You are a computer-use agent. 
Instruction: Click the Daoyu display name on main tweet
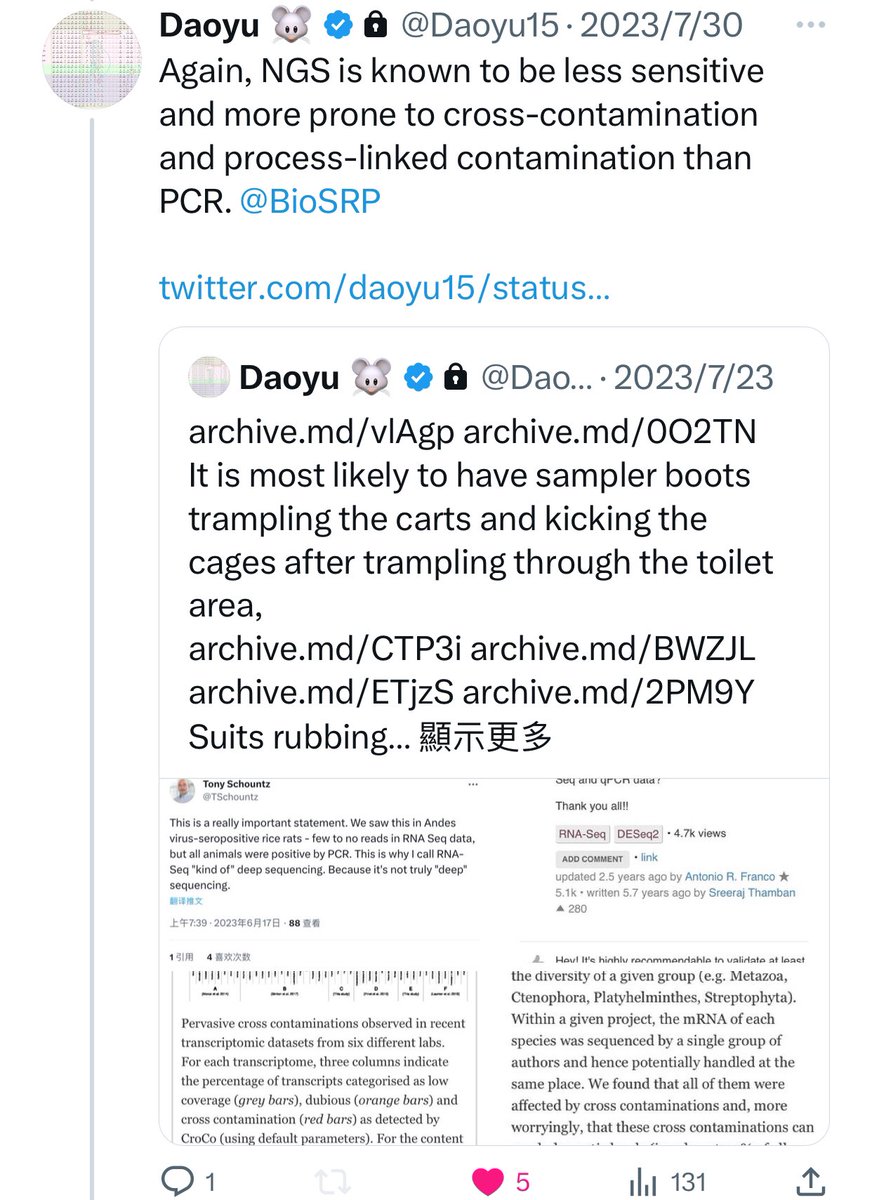coord(209,28)
